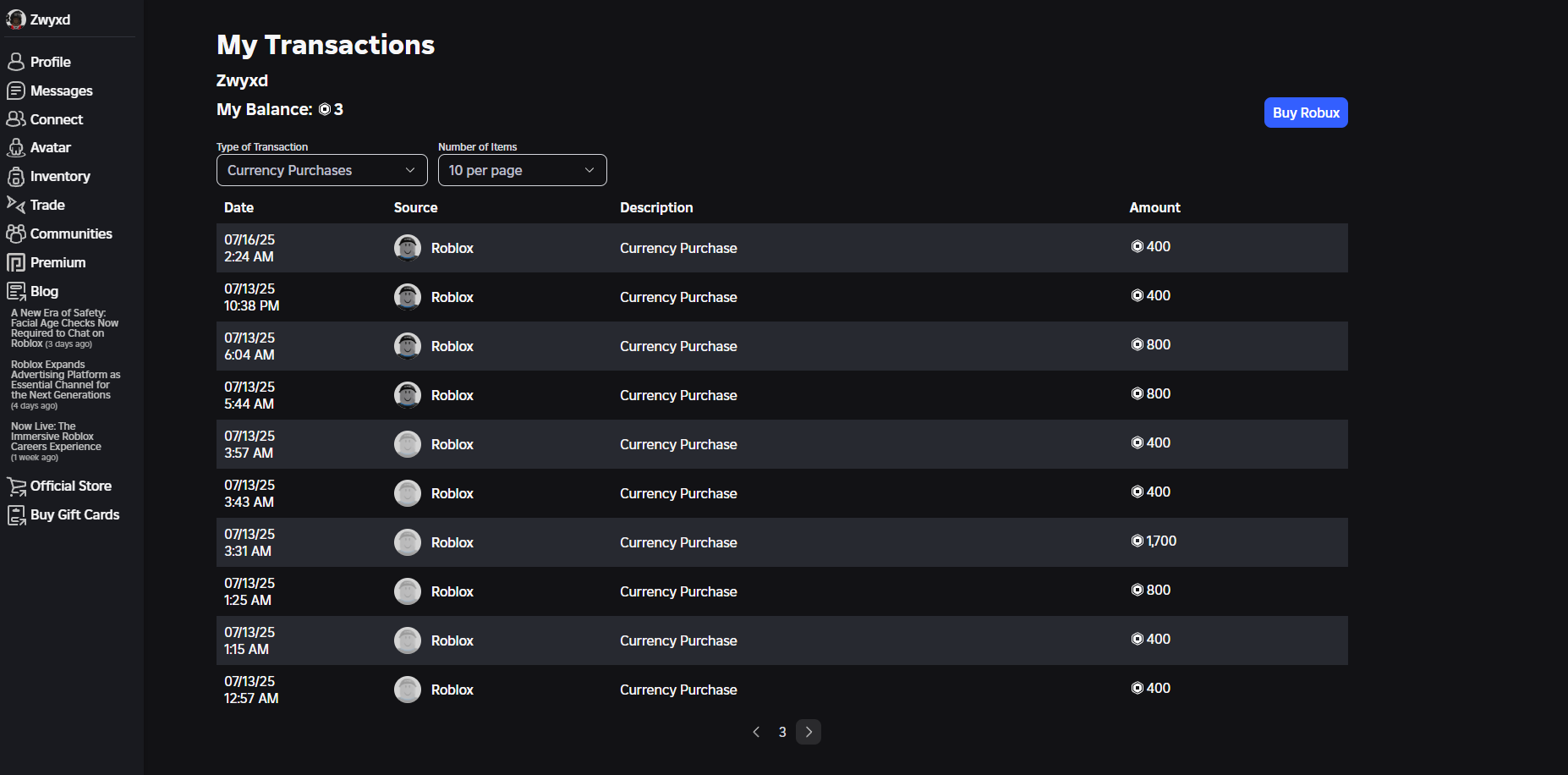
Task: Click Roblox avatar on 1:25 AM row
Action: click(x=408, y=591)
